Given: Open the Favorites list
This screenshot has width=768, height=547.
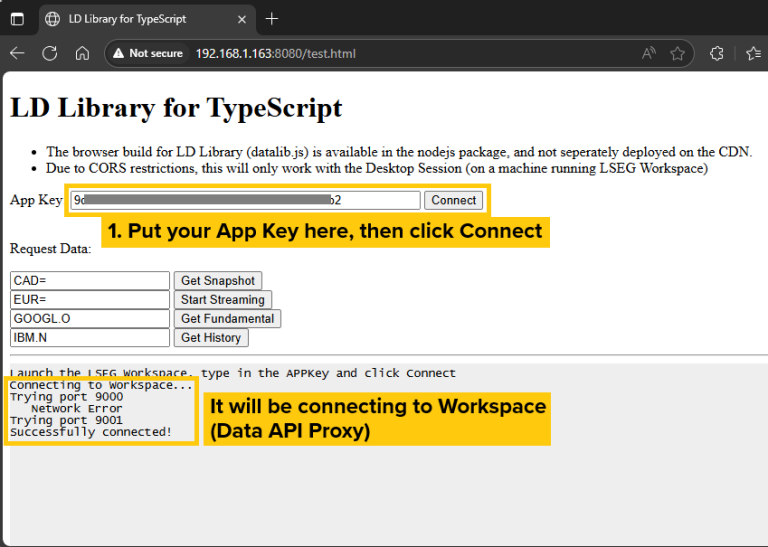Looking at the screenshot, I should coord(754,53).
